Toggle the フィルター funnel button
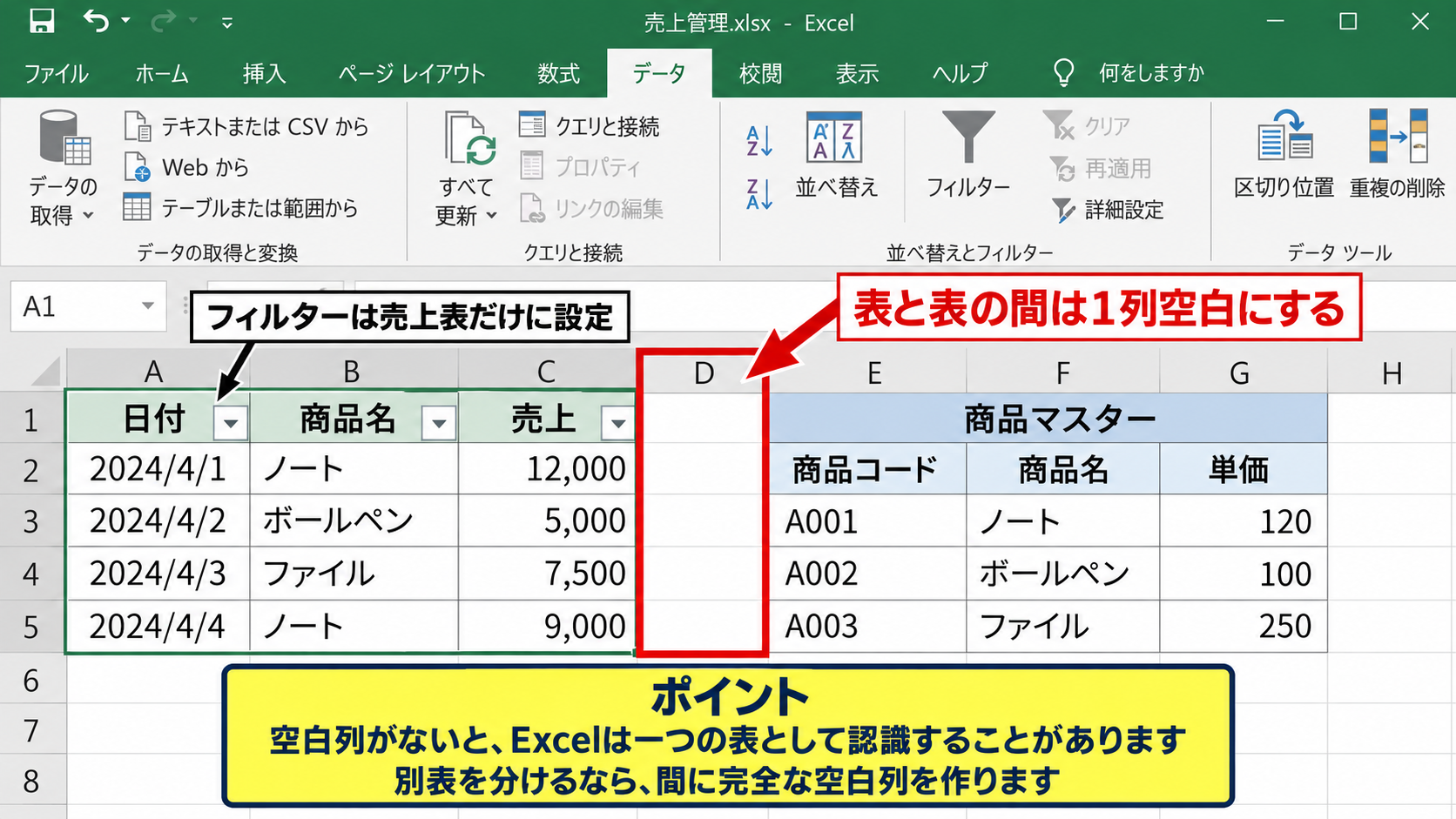This screenshot has width=1456, height=819. [x=967, y=153]
